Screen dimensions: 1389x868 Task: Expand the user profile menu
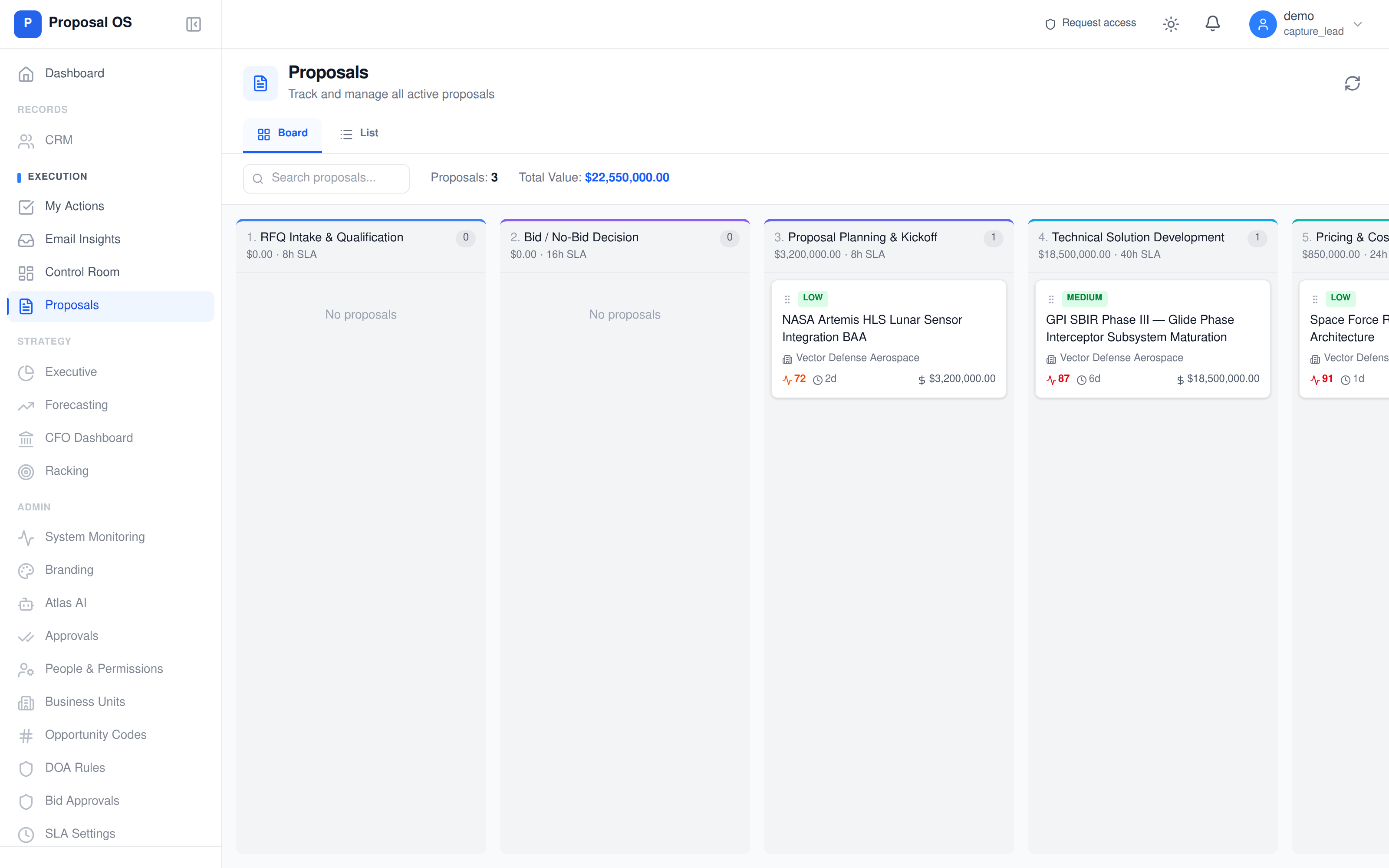tap(1263, 23)
